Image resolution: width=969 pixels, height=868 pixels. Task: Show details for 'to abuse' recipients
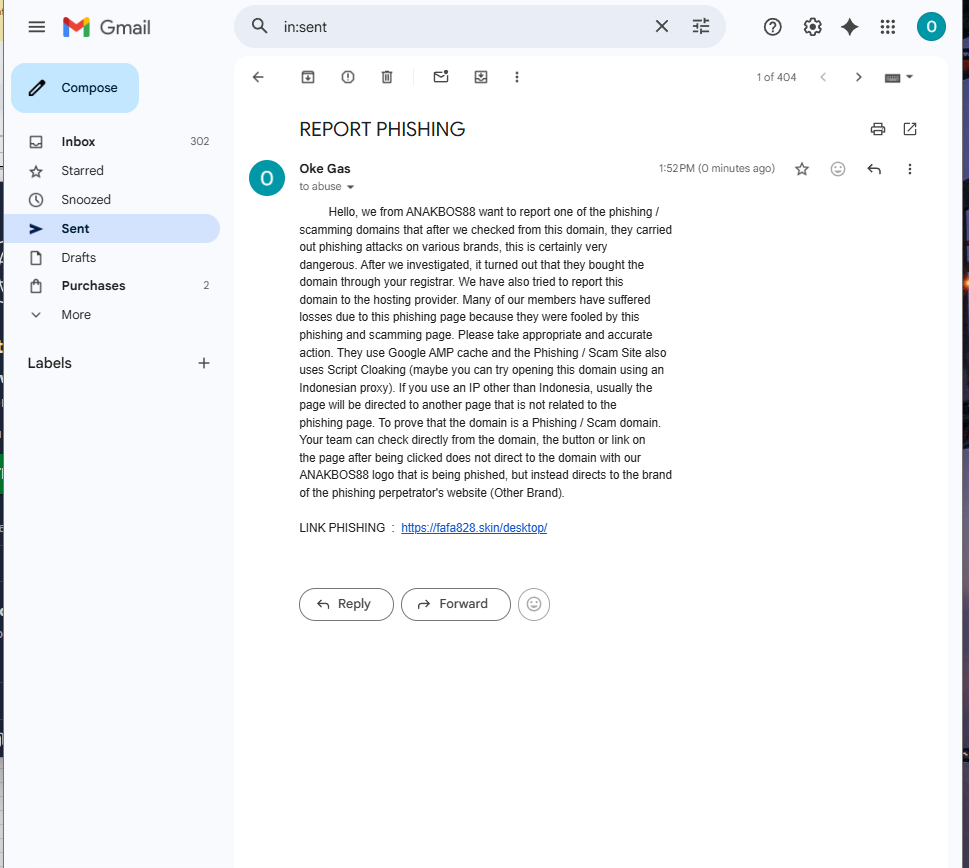[x=350, y=187]
